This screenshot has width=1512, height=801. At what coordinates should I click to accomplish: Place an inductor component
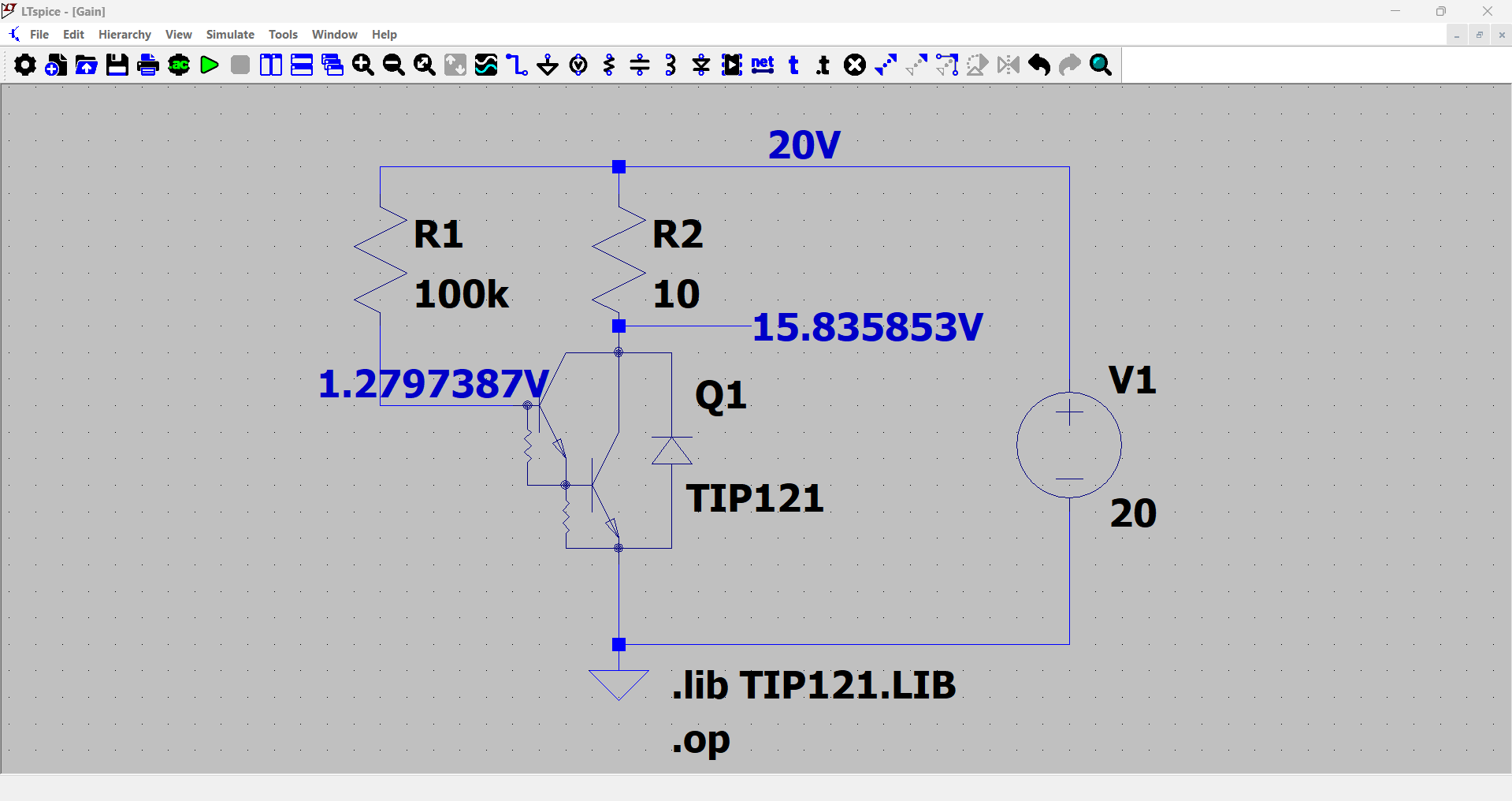[x=671, y=65]
